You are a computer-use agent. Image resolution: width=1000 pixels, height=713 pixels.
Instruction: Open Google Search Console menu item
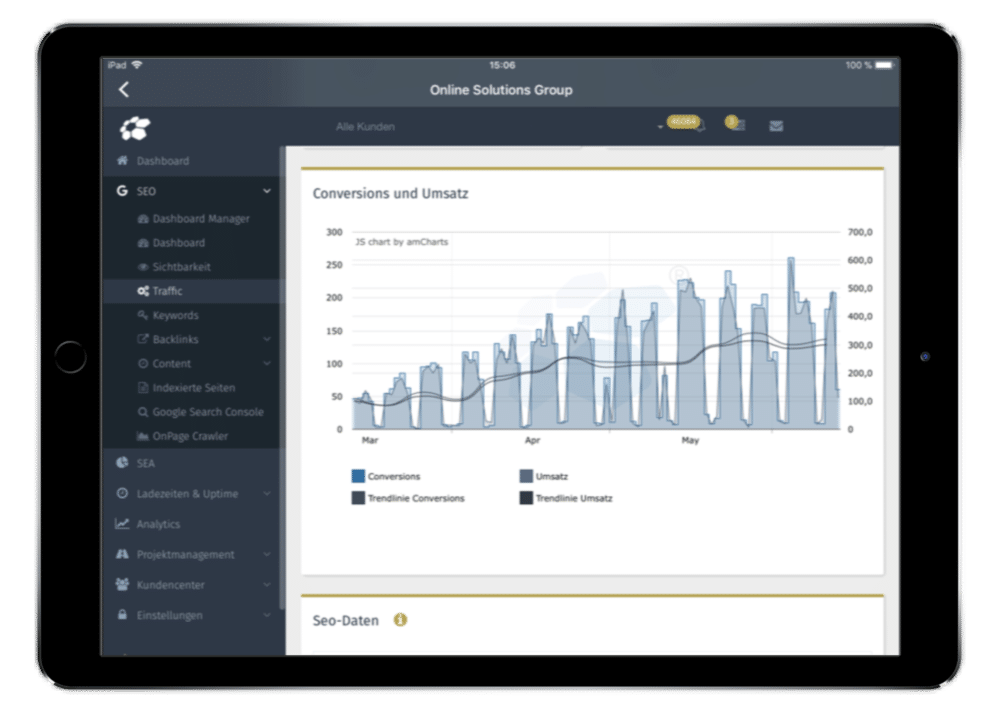207,412
